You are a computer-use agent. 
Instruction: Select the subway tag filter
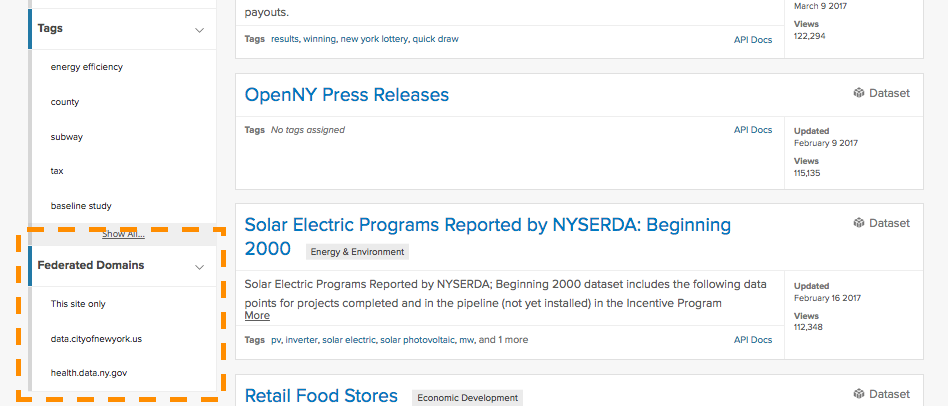point(67,137)
